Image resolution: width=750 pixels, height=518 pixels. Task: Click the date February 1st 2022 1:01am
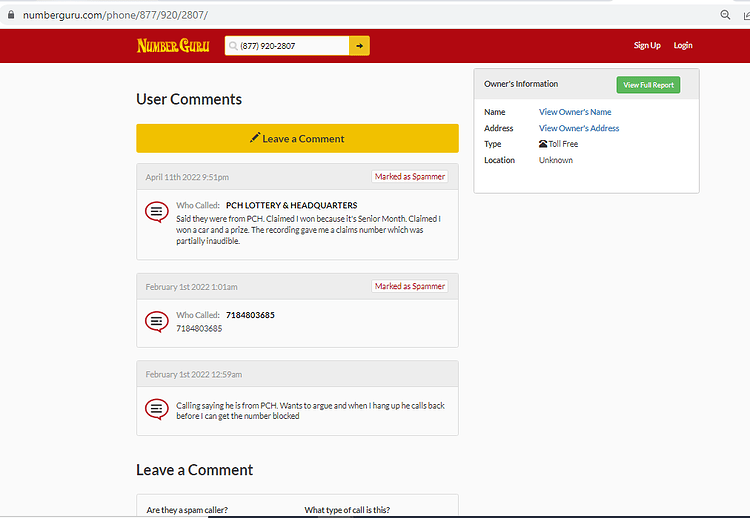pos(191,287)
